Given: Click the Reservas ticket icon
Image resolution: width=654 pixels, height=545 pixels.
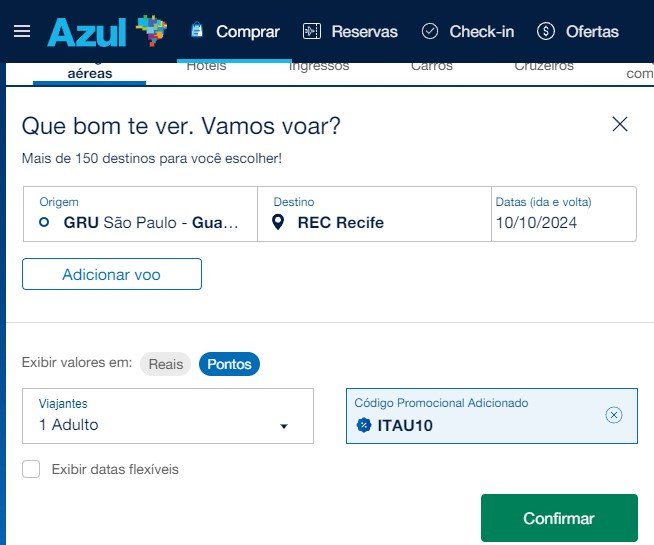Looking at the screenshot, I should (312, 31).
